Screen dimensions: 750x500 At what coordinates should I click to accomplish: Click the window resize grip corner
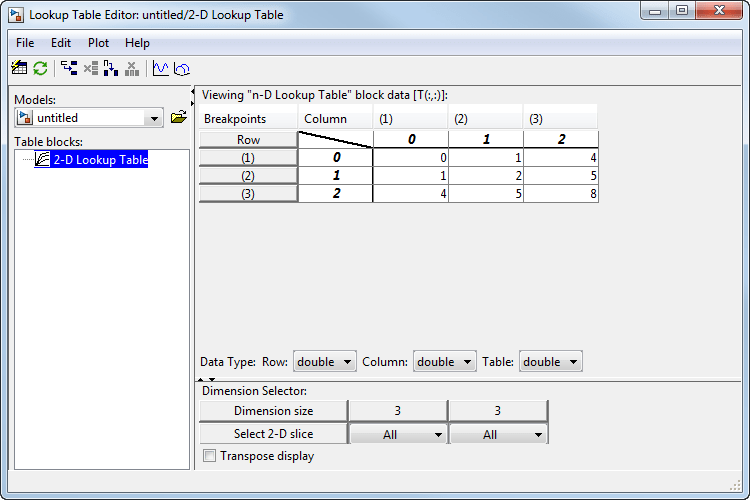[735, 485]
